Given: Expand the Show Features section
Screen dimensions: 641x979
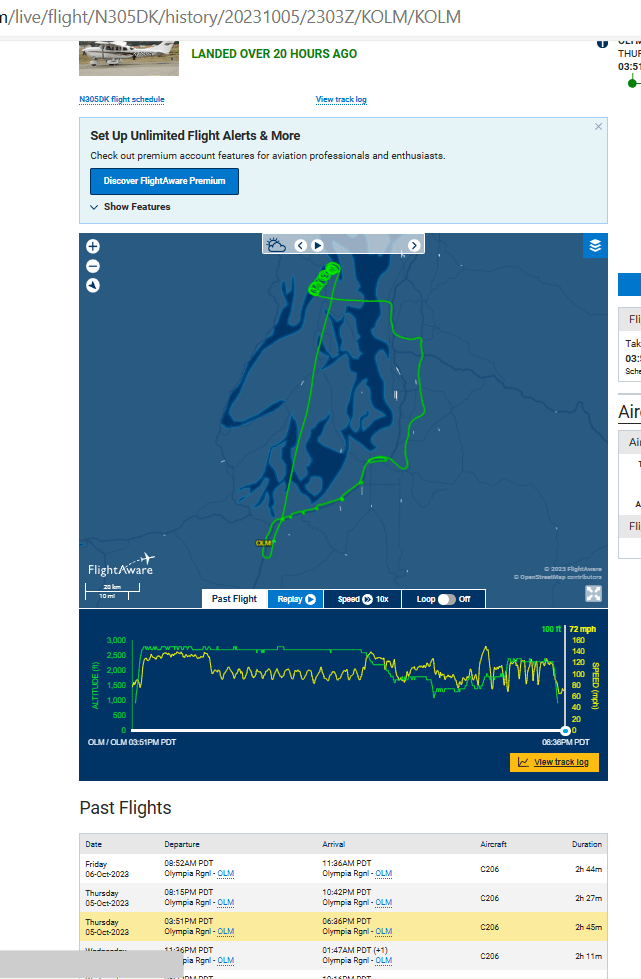Looking at the screenshot, I should [130, 207].
